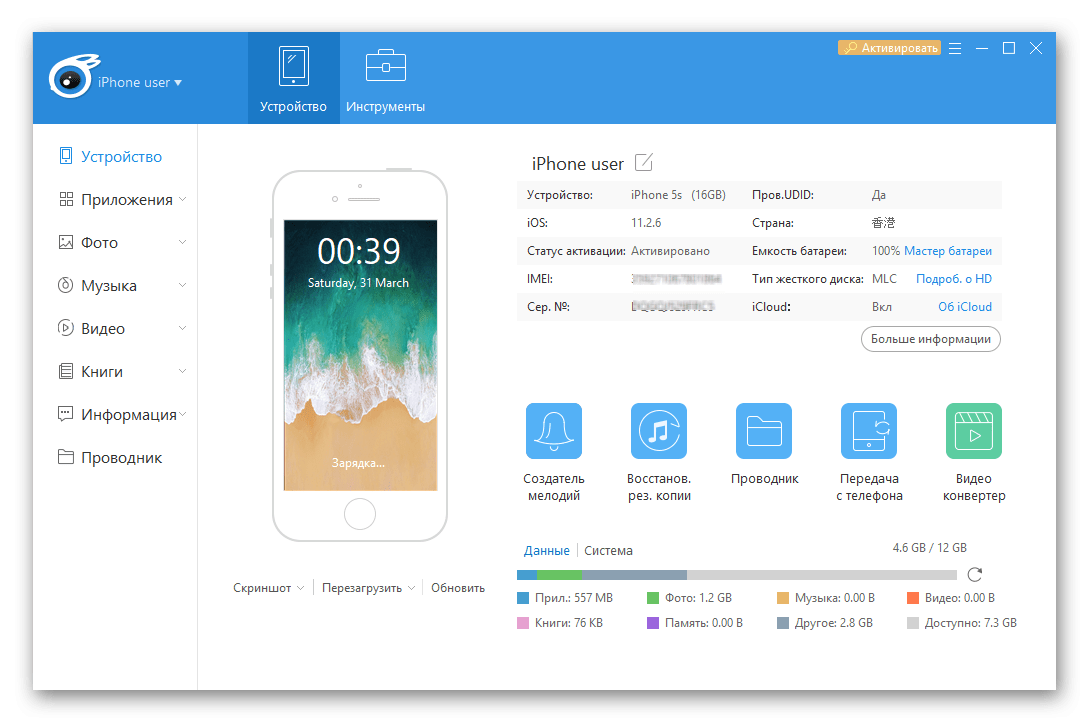Click the storage usage bar
1088x722 pixels.
pyautogui.click(x=736, y=575)
